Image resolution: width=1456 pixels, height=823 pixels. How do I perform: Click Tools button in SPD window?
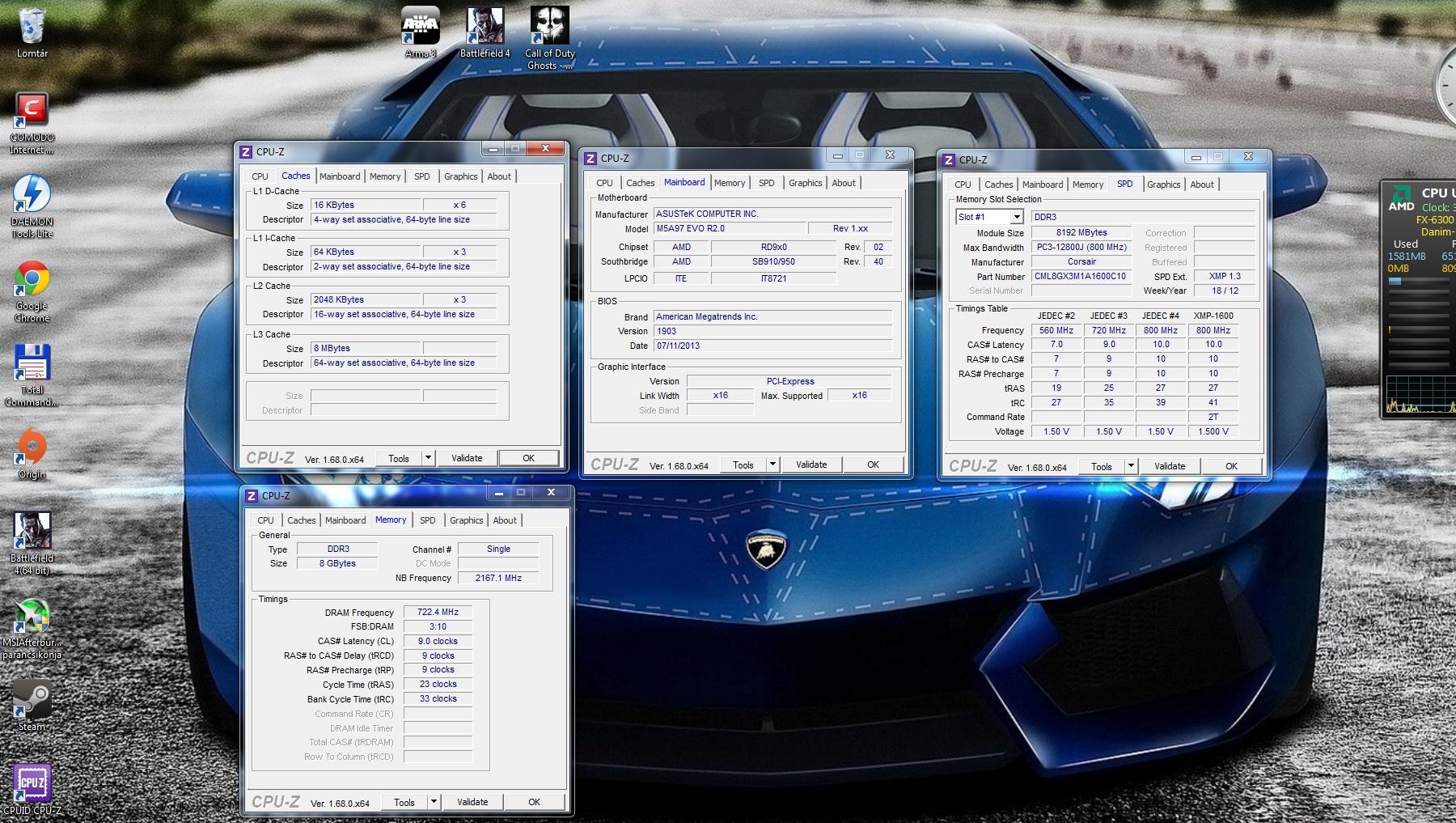click(x=1102, y=466)
